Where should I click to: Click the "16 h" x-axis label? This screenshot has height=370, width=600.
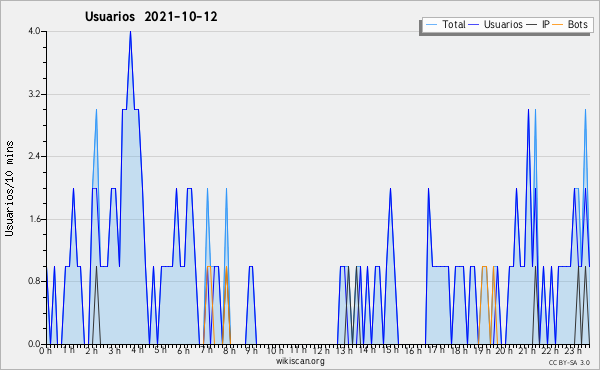[413, 350]
